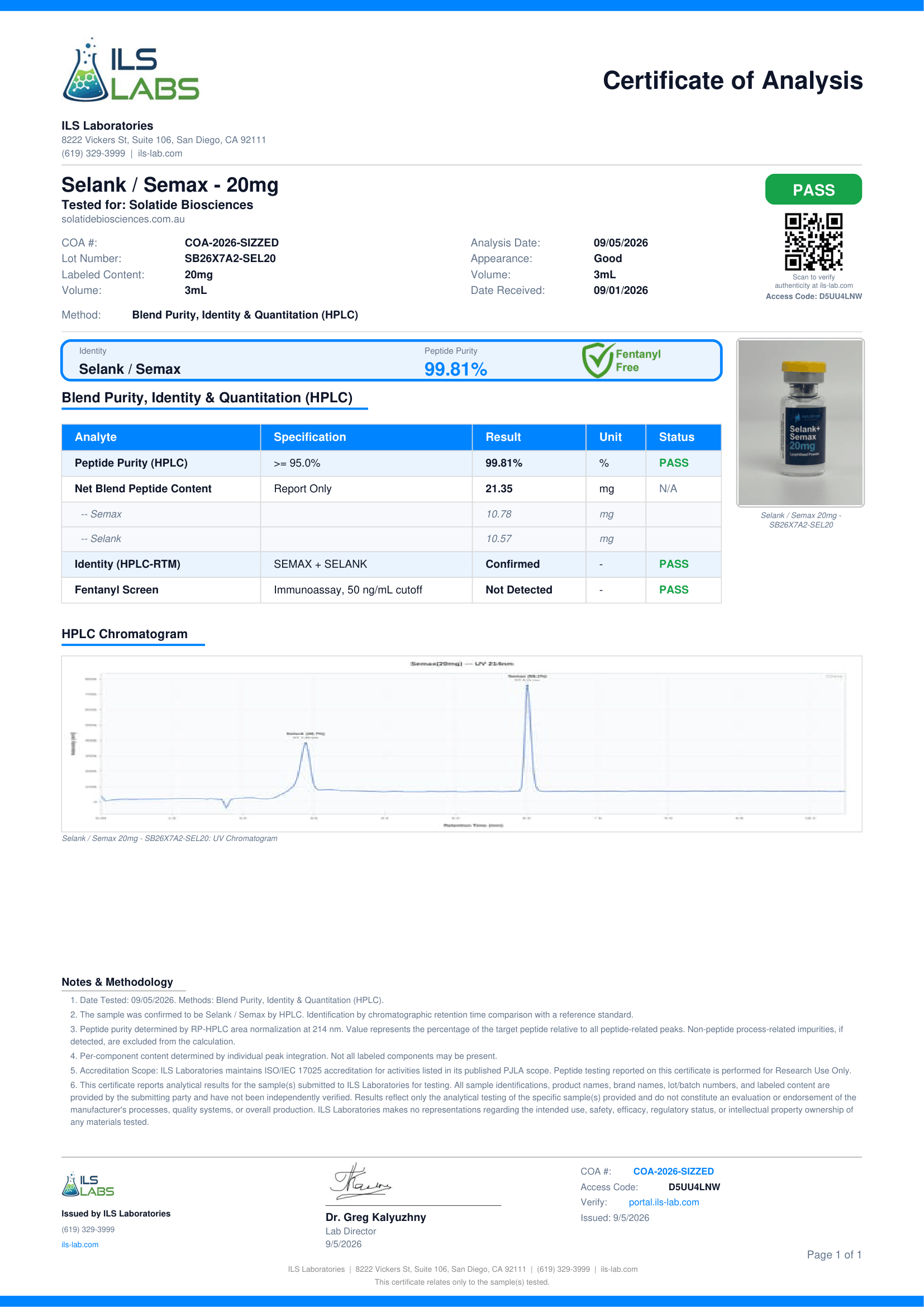Open the COA-2026-SIZZED link in the footer

coord(673,1172)
